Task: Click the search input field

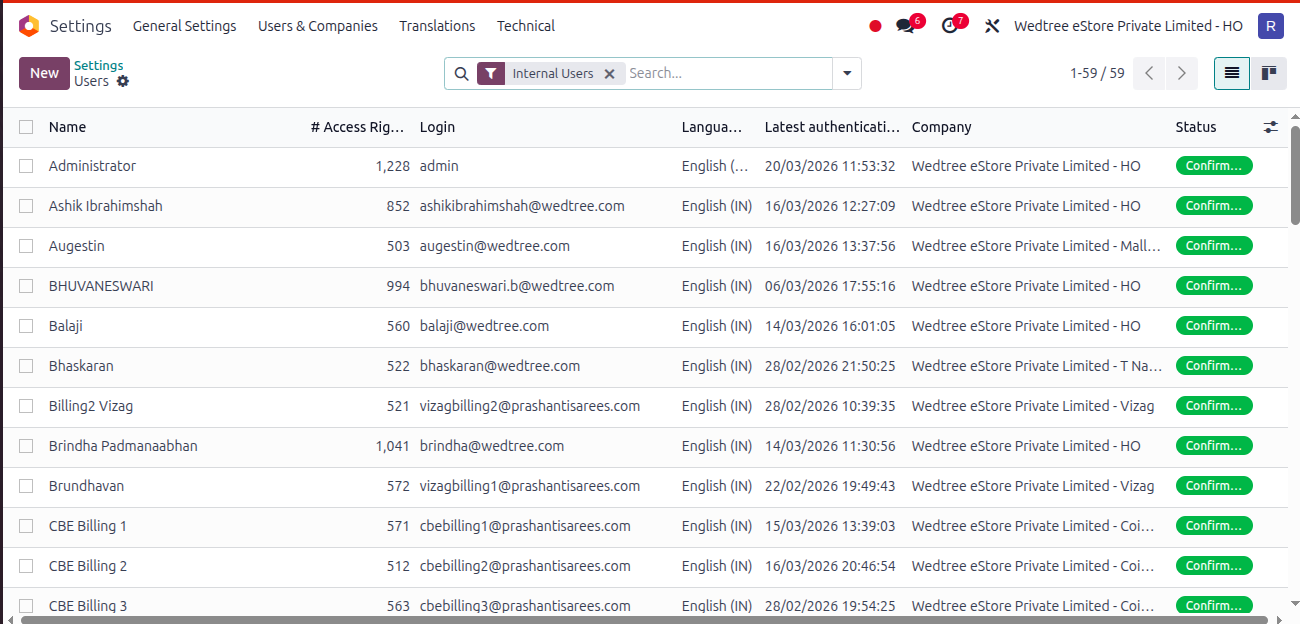Action: pyautogui.click(x=727, y=73)
